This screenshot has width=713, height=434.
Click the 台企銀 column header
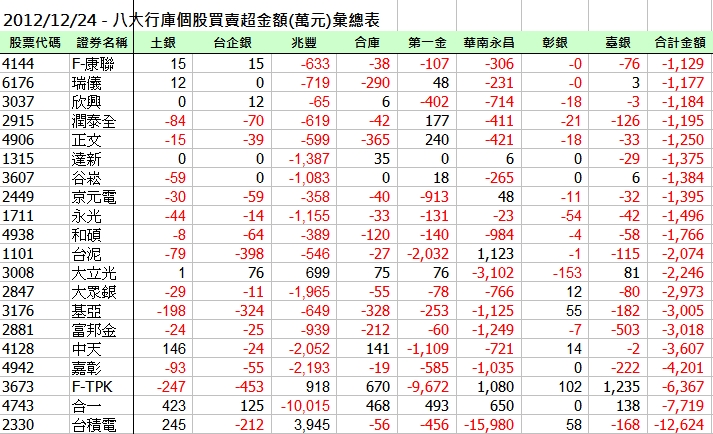click(x=232, y=43)
